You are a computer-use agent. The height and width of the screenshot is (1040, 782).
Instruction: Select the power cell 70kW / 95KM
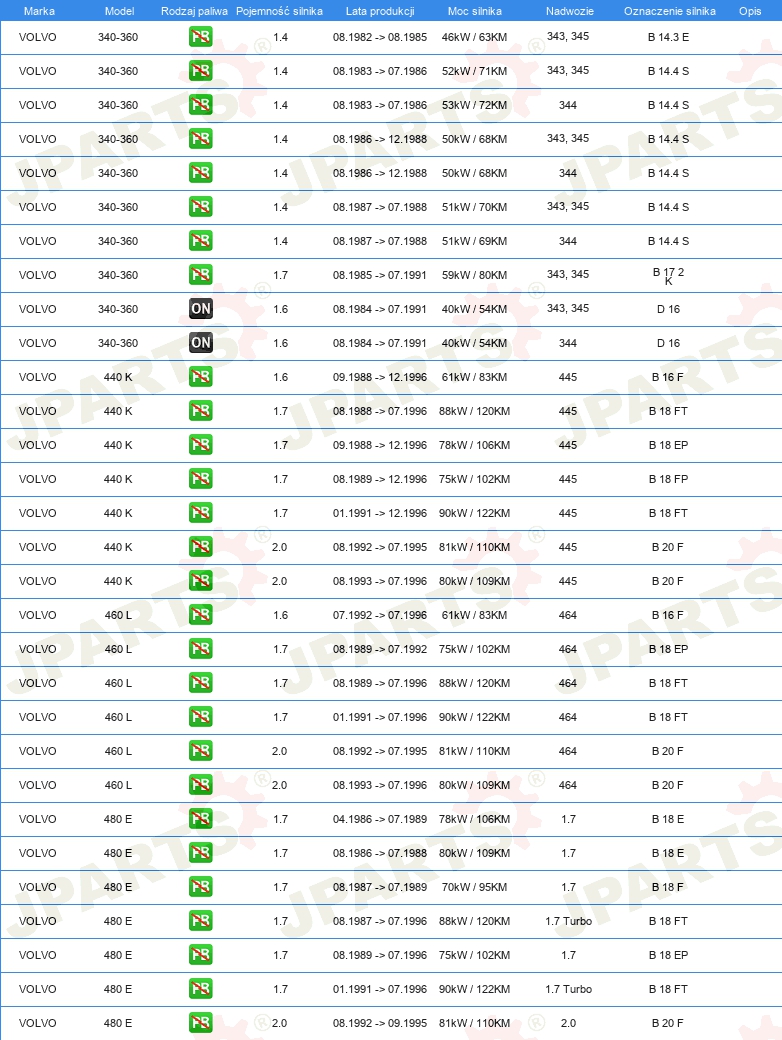(x=475, y=887)
